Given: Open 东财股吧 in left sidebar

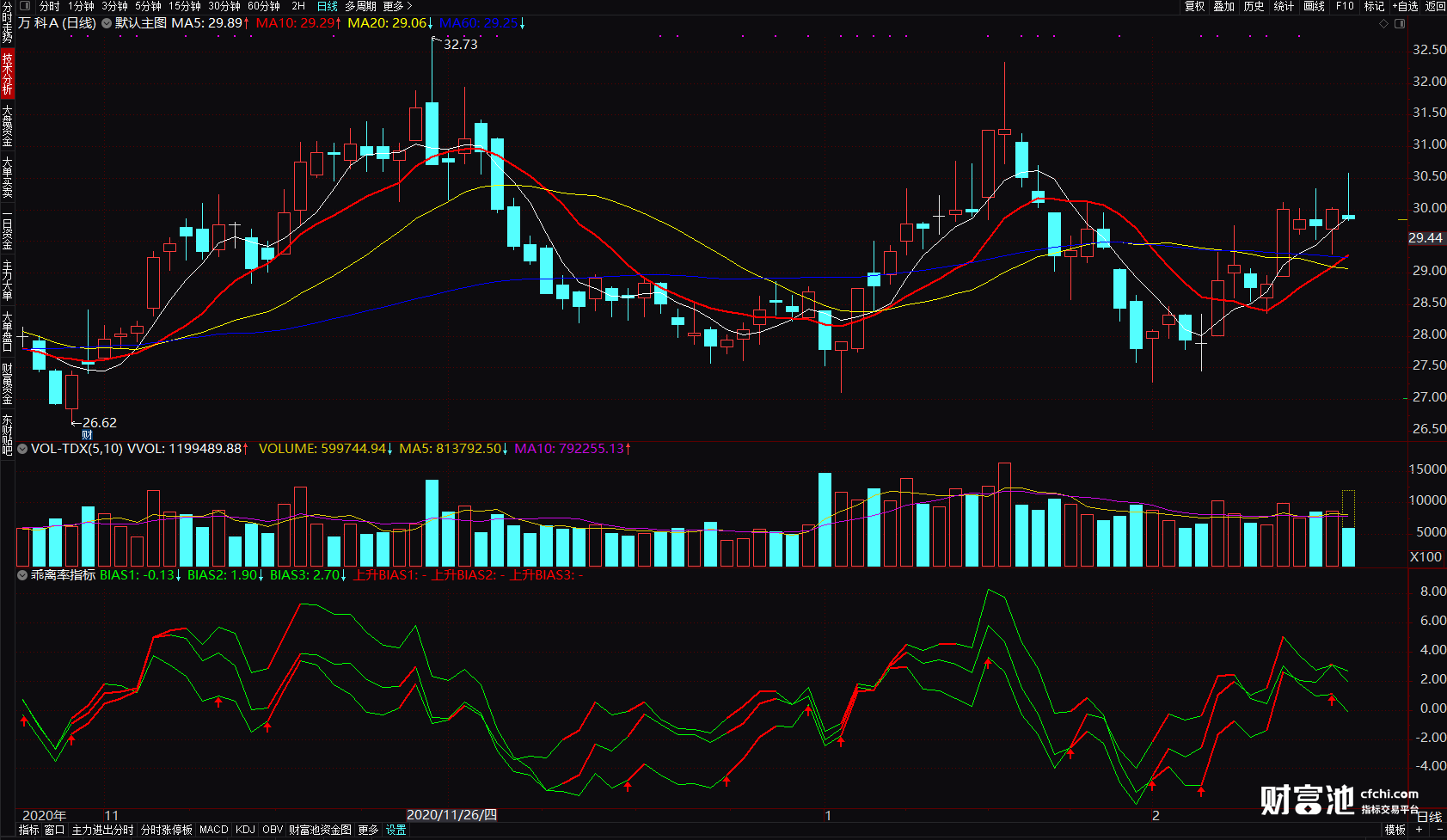Looking at the screenshot, I should pyautogui.click(x=7, y=435).
